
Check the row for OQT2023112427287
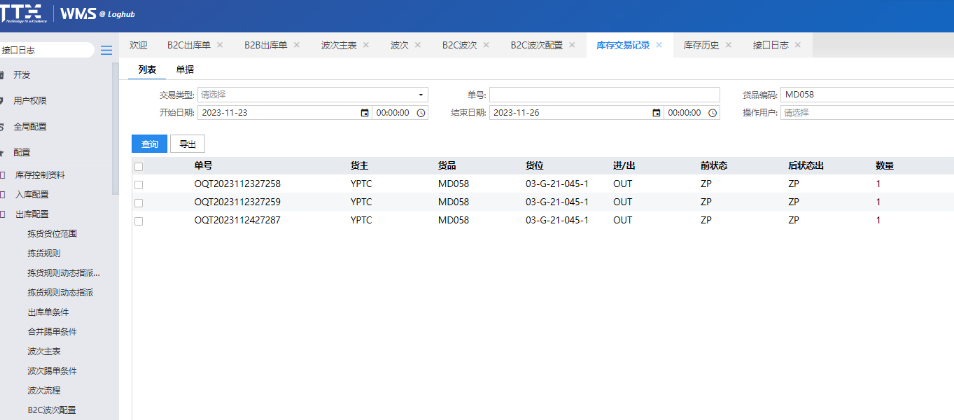[139, 220]
